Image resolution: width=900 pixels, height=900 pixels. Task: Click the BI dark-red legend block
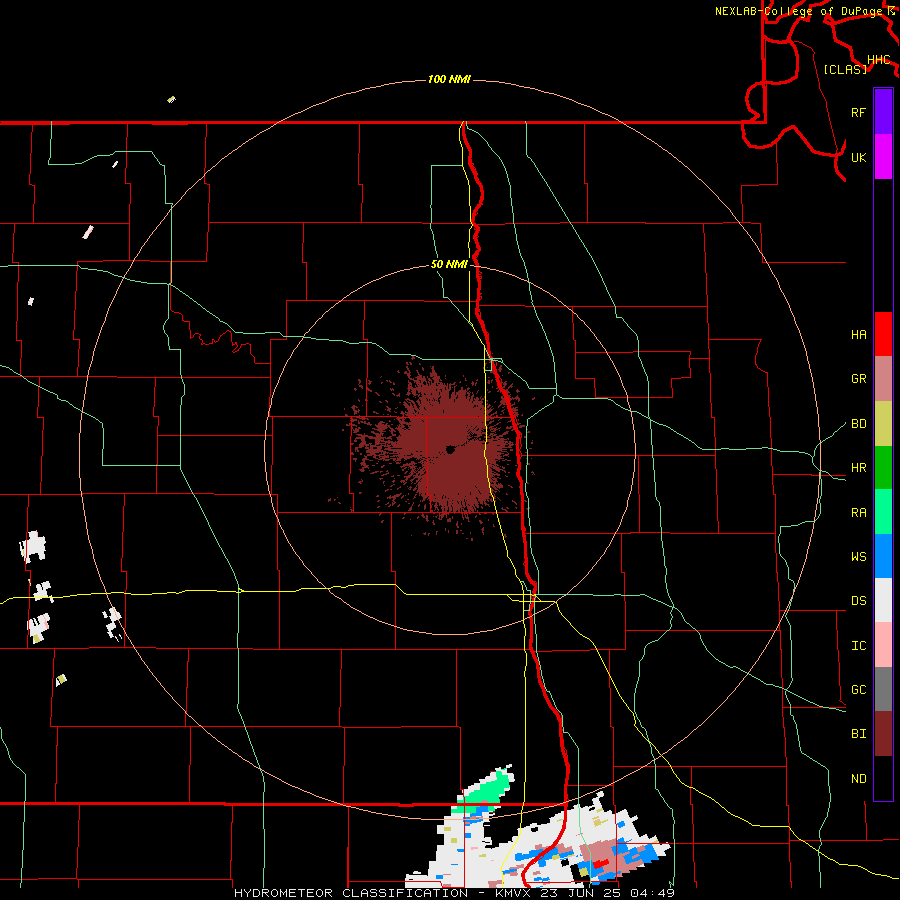pos(883,734)
